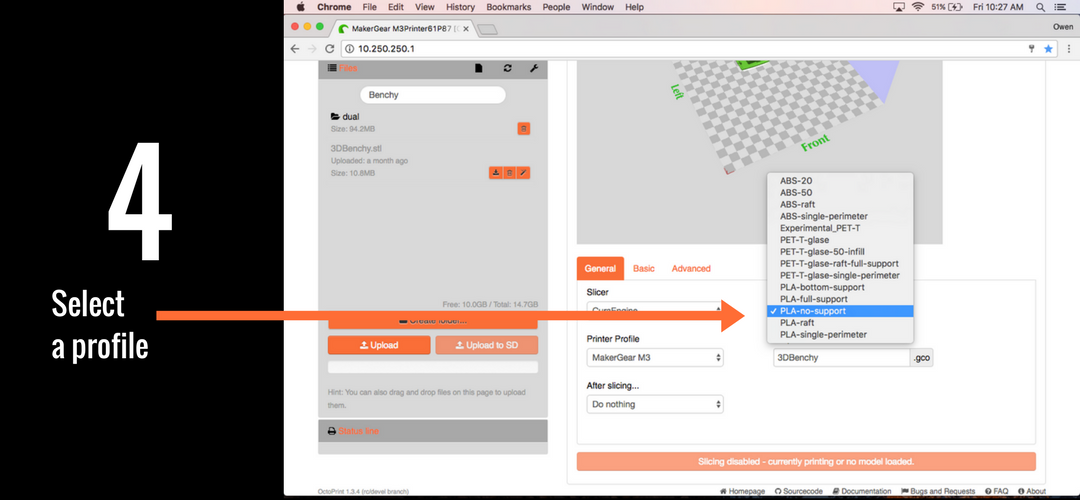Viewport: 1080px width, 500px height.
Task: Select ABS-20 slicing profile
Action: (x=796, y=181)
